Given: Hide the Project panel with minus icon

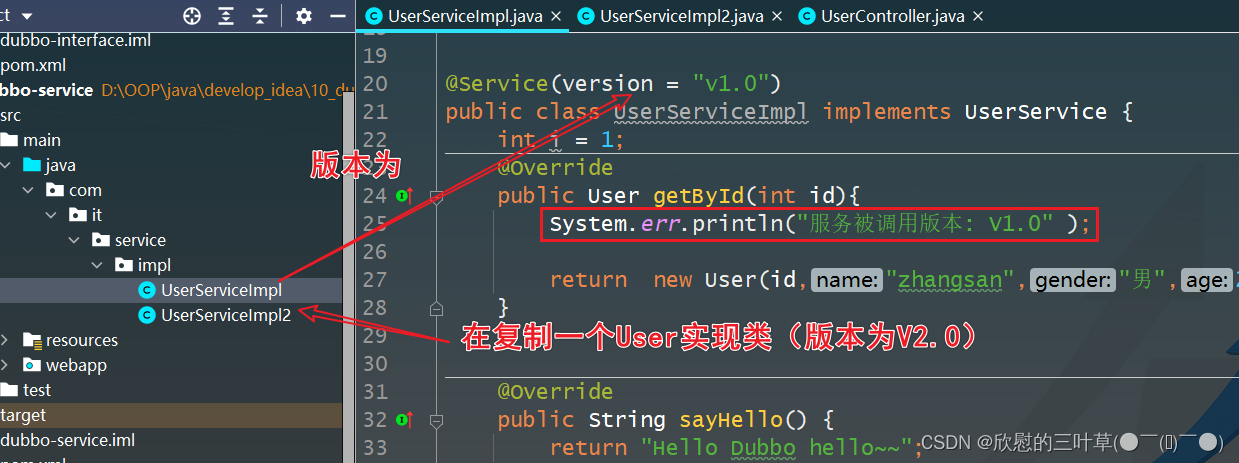Looking at the screenshot, I should (338, 16).
